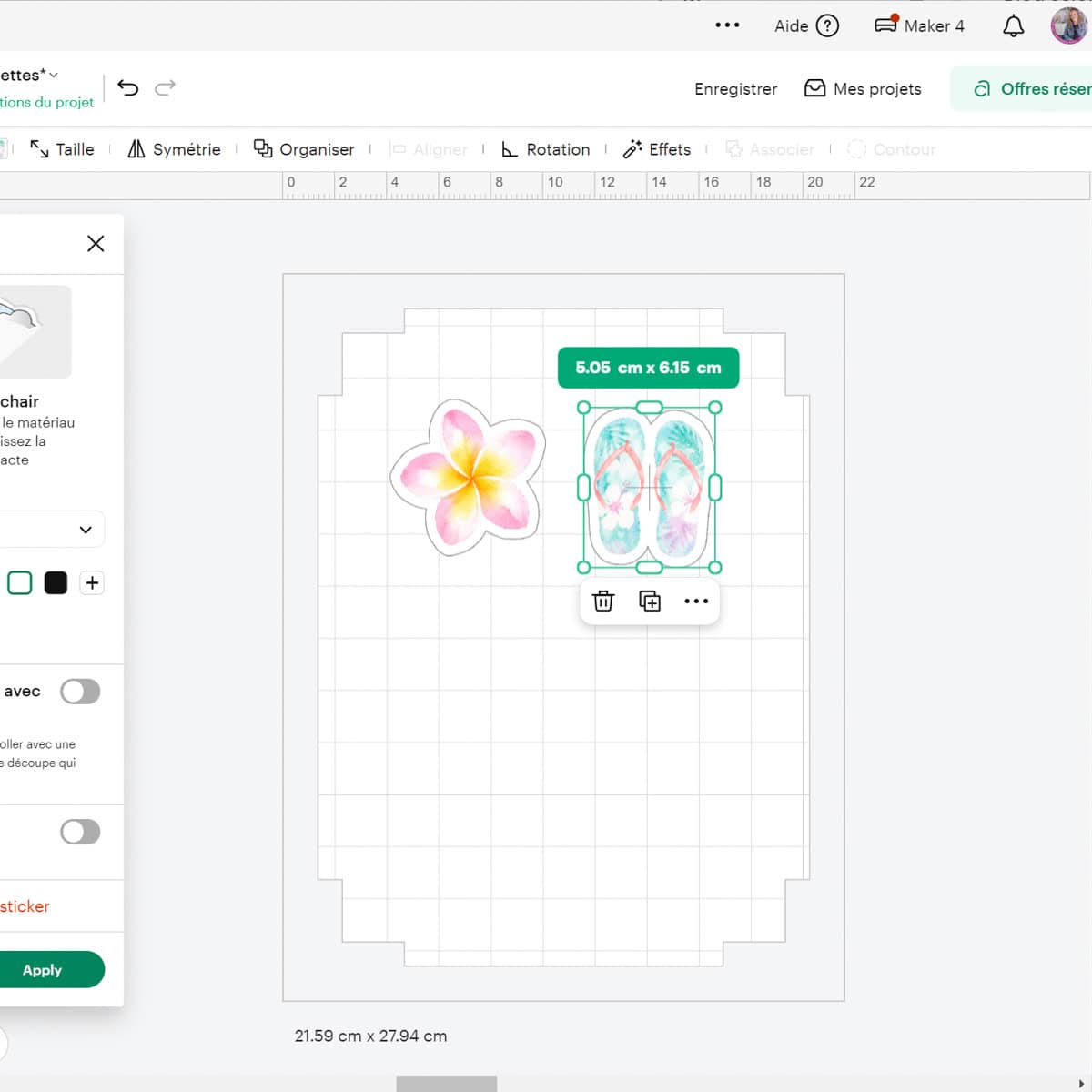
Task: Undo the last action
Action: coord(128,87)
